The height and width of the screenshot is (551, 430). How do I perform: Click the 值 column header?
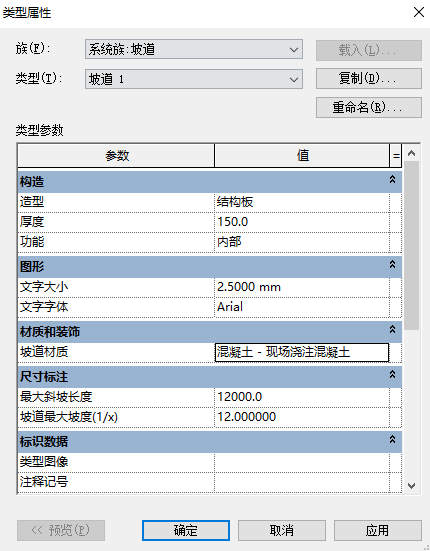point(302,155)
